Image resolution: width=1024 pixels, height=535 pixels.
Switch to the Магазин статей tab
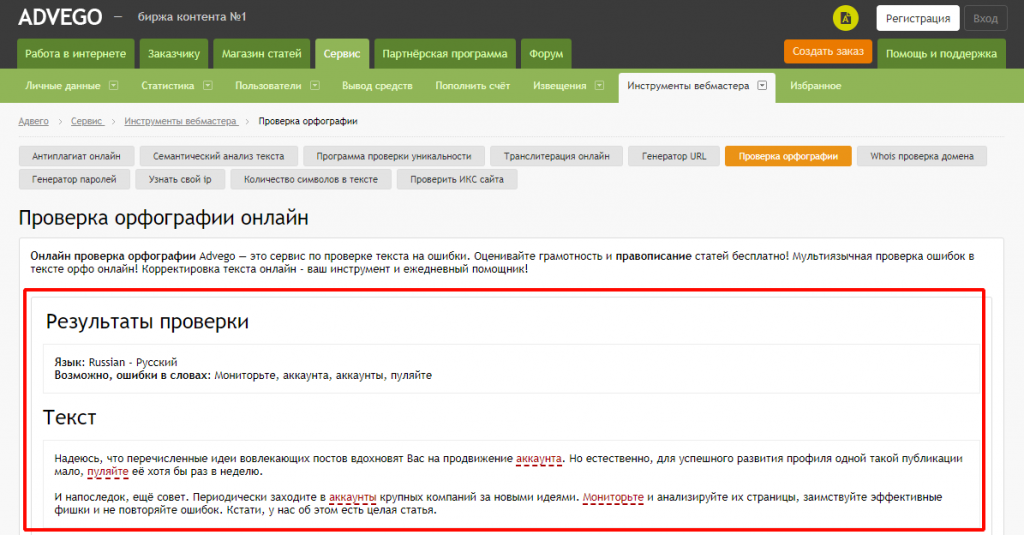(x=261, y=53)
